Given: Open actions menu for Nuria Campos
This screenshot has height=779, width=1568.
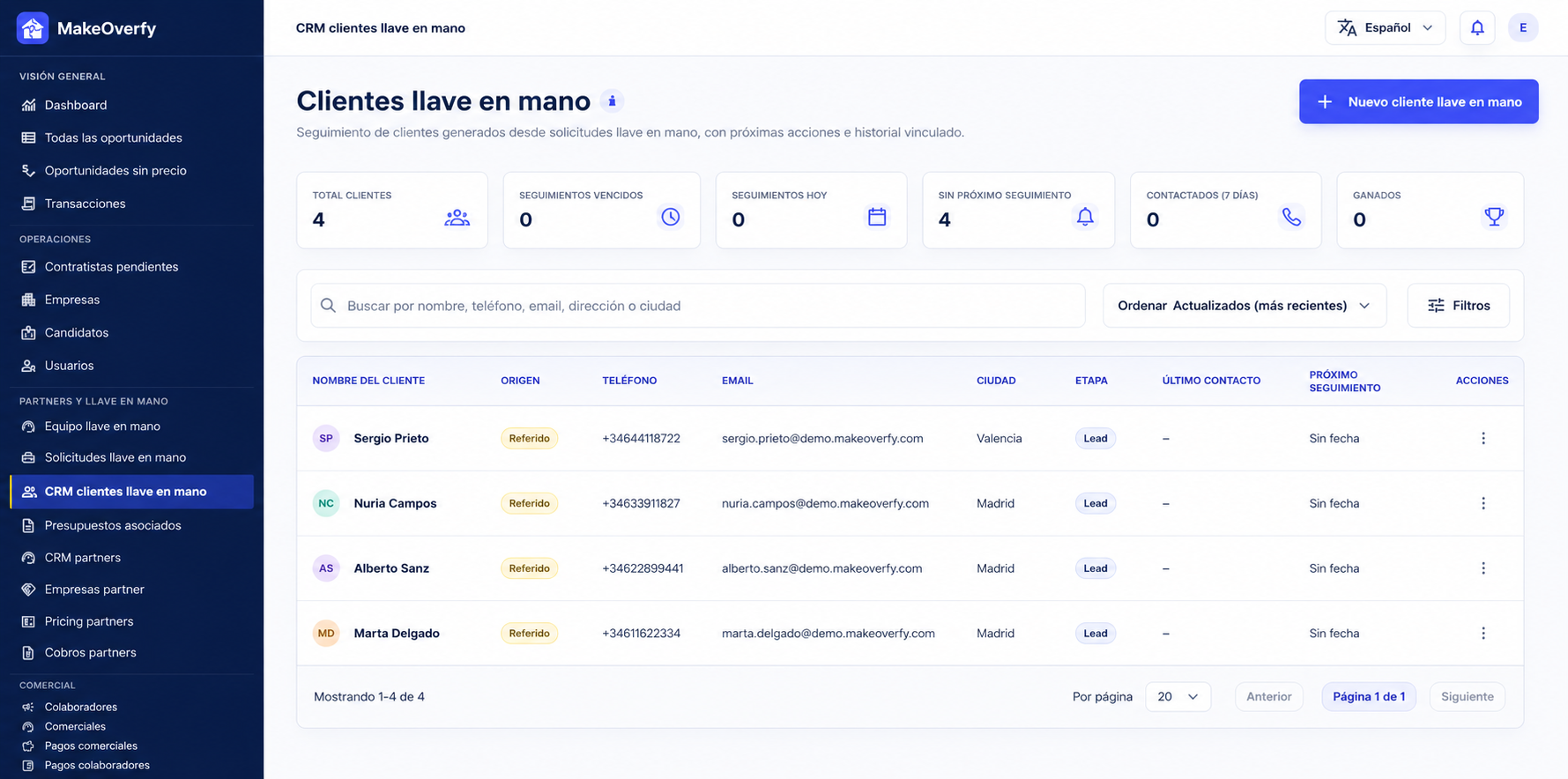Looking at the screenshot, I should tap(1483, 503).
